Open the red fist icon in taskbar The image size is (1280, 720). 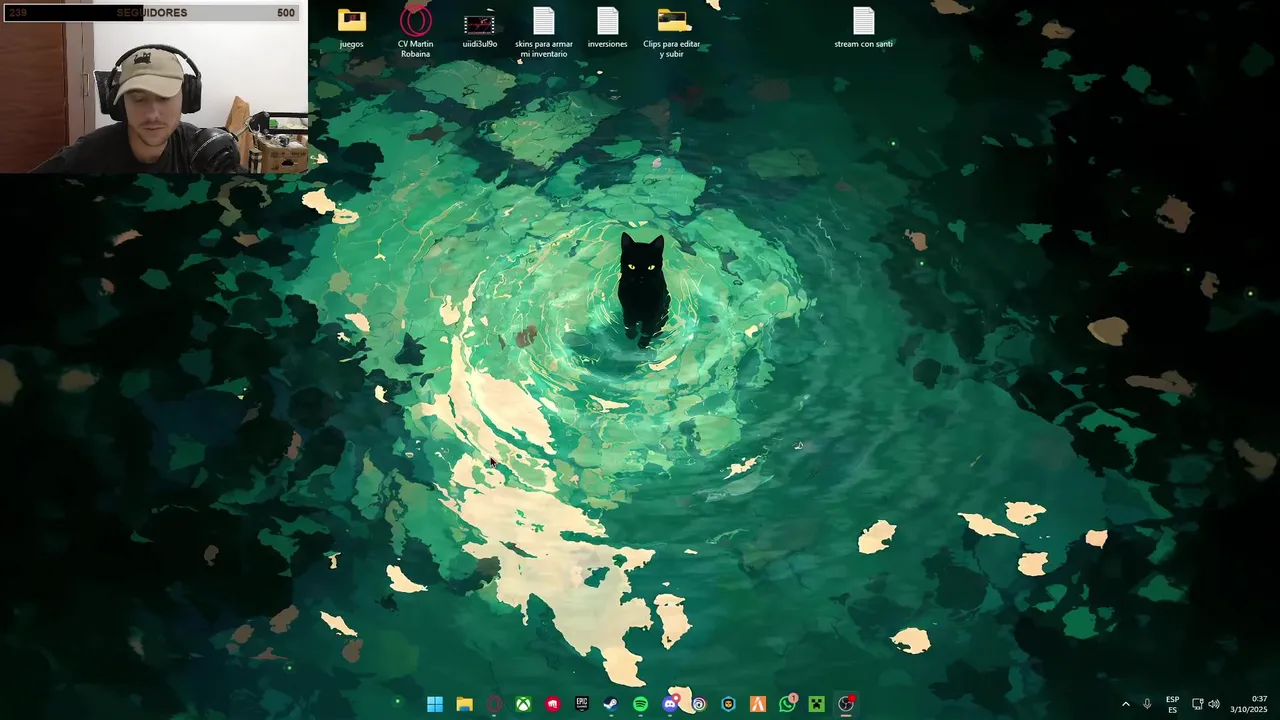pyautogui.click(x=553, y=704)
